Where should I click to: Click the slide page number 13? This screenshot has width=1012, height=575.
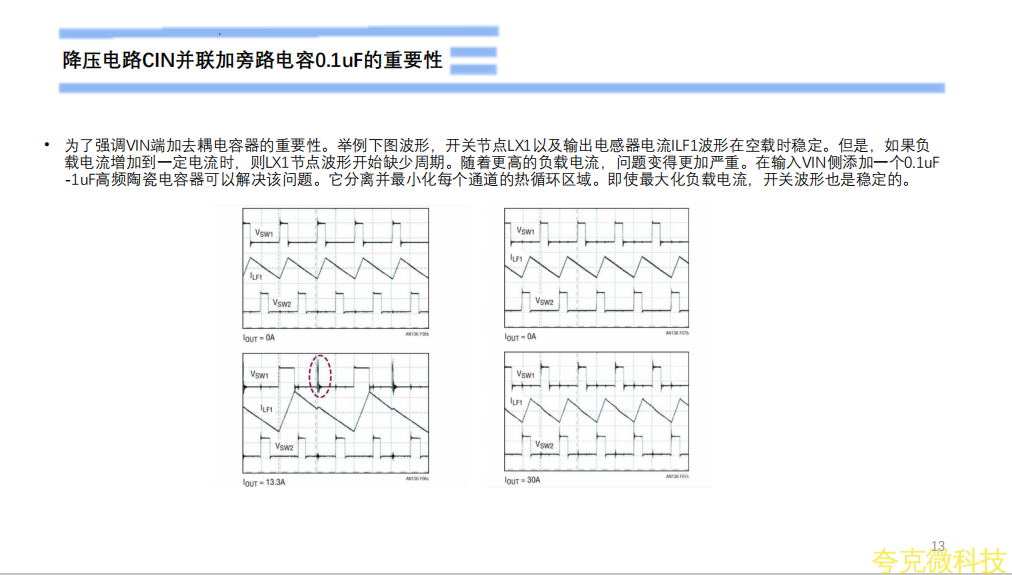tap(937, 545)
